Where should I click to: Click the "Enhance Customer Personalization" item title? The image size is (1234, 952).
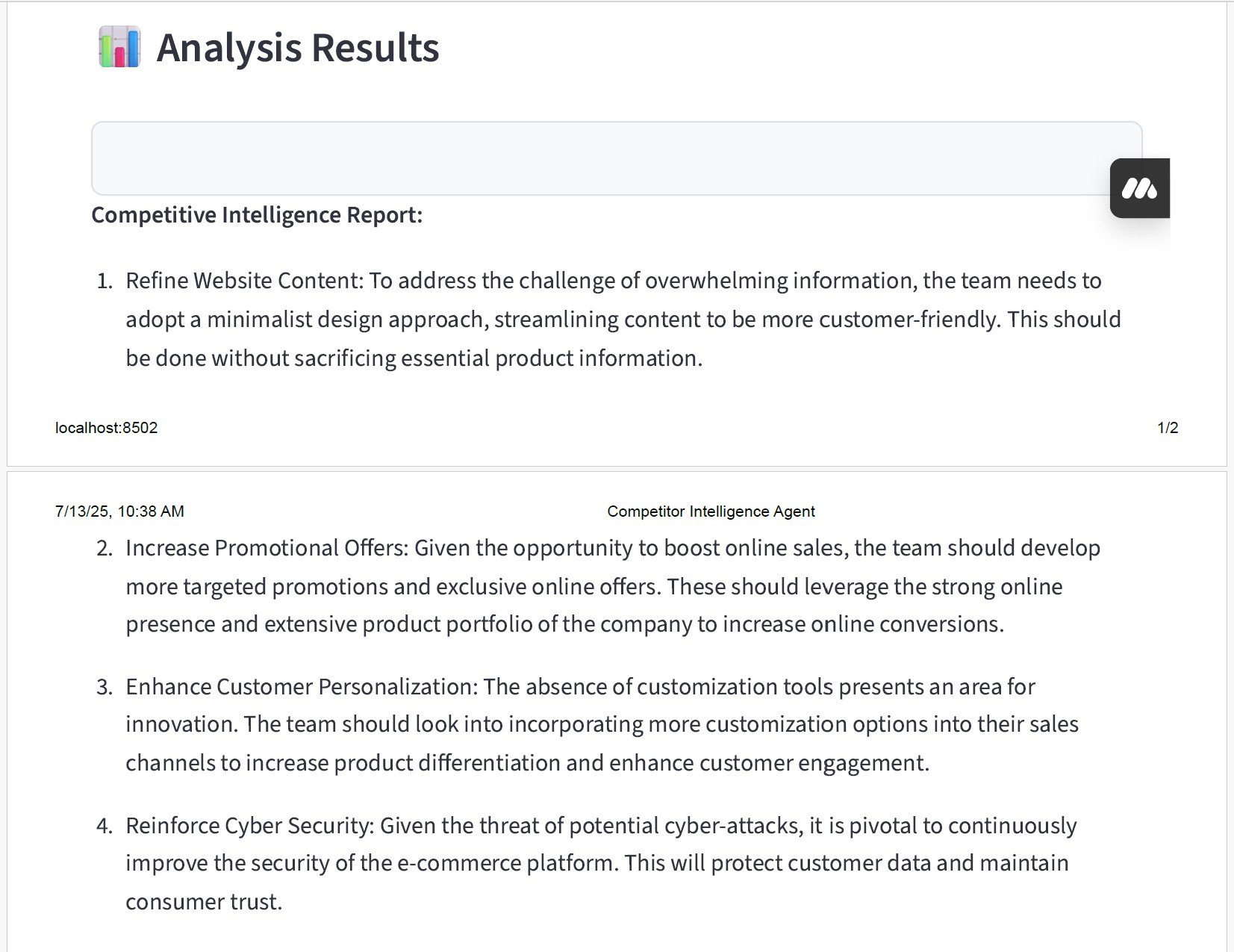point(301,687)
